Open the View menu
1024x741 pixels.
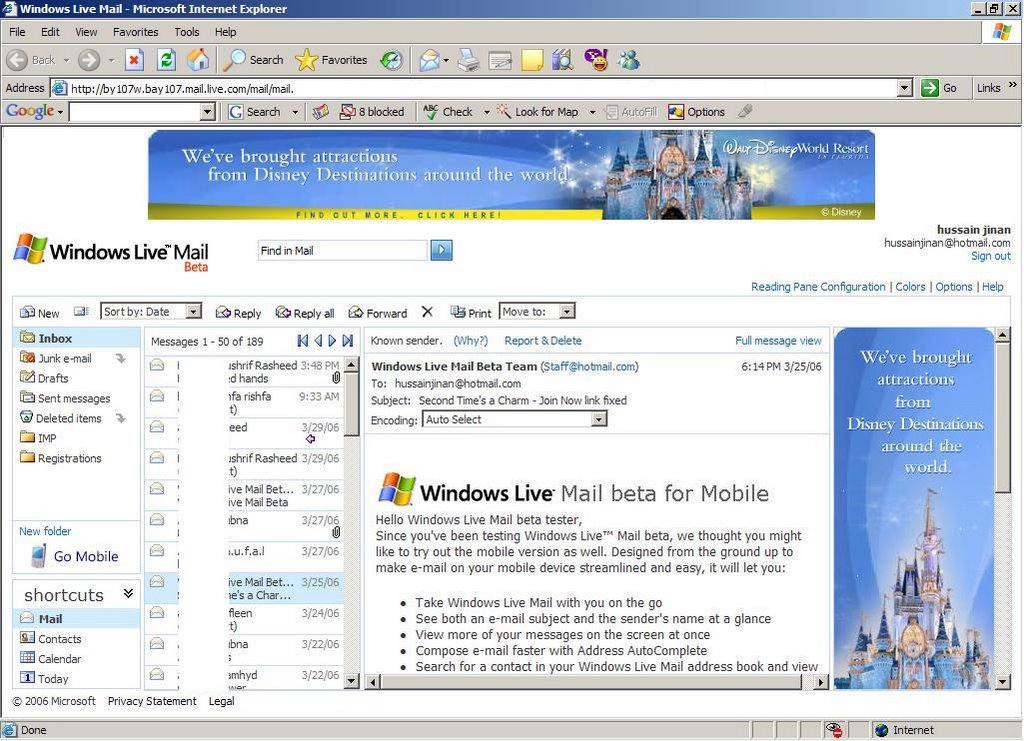point(86,32)
